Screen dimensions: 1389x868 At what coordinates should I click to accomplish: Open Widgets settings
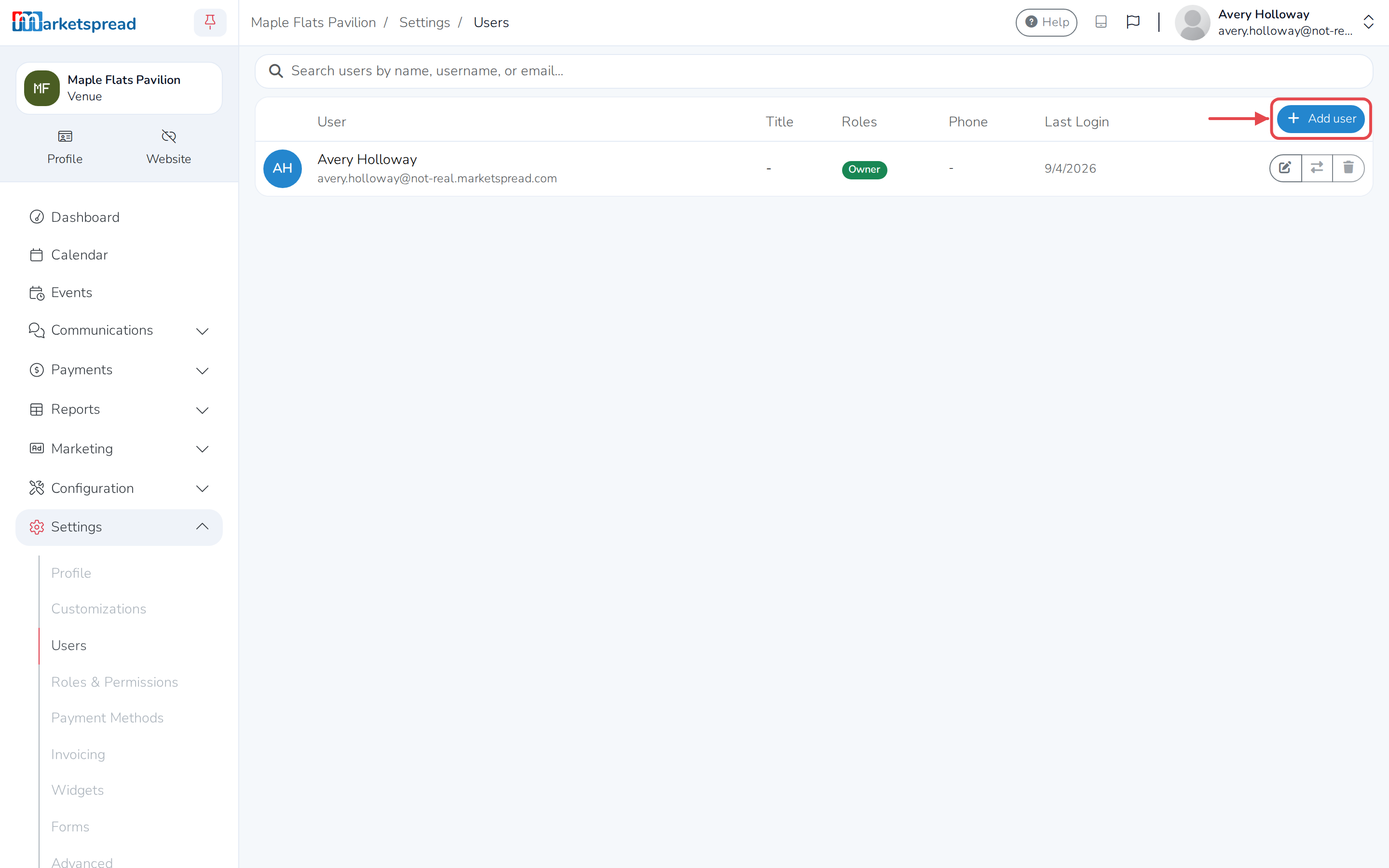click(x=78, y=790)
